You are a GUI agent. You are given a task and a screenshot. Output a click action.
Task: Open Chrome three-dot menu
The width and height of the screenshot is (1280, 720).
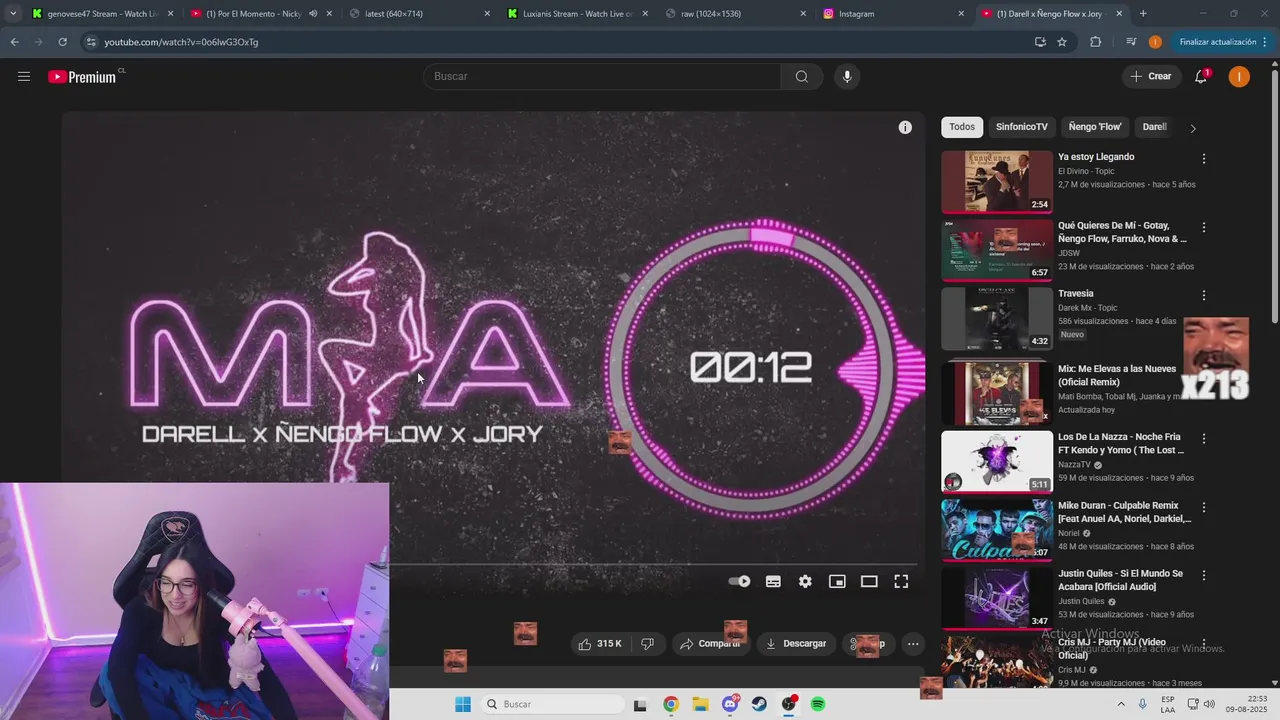pyautogui.click(x=1265, y=42)
